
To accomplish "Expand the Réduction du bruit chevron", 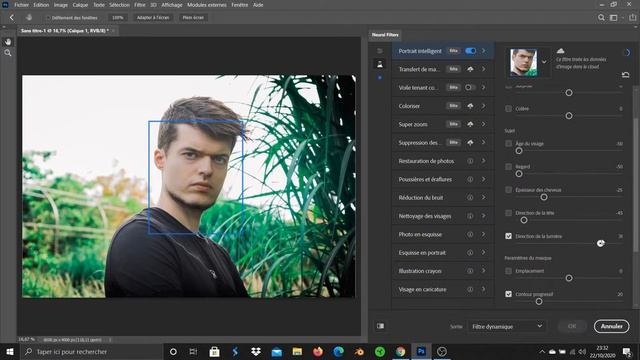I will pos(484,198).
